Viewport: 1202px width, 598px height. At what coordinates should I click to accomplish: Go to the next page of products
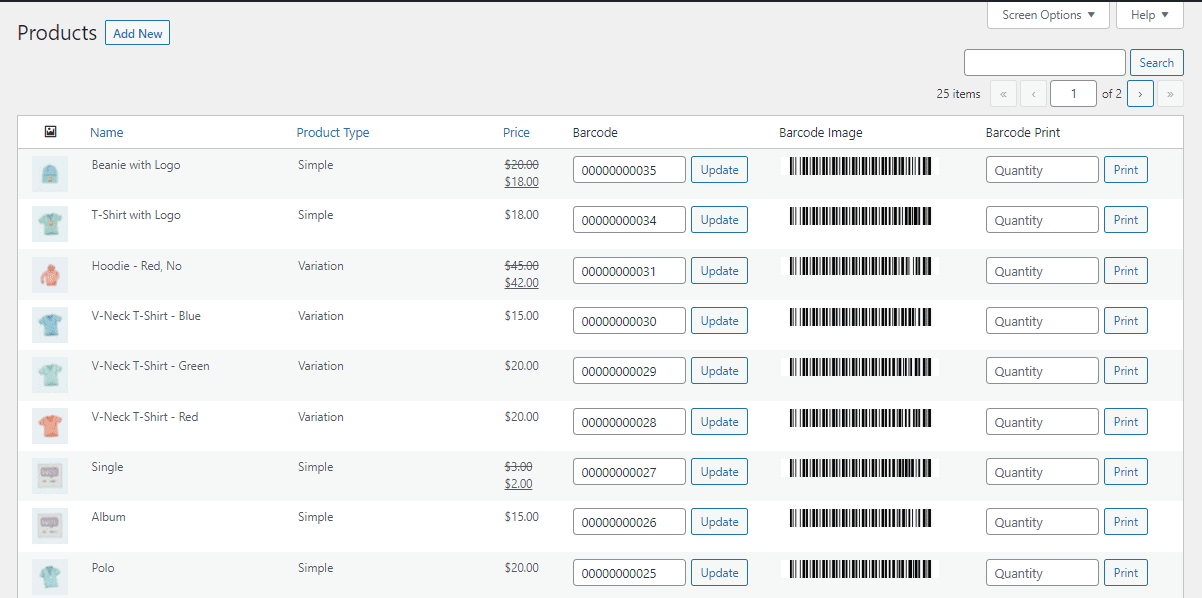[1140, 93]
